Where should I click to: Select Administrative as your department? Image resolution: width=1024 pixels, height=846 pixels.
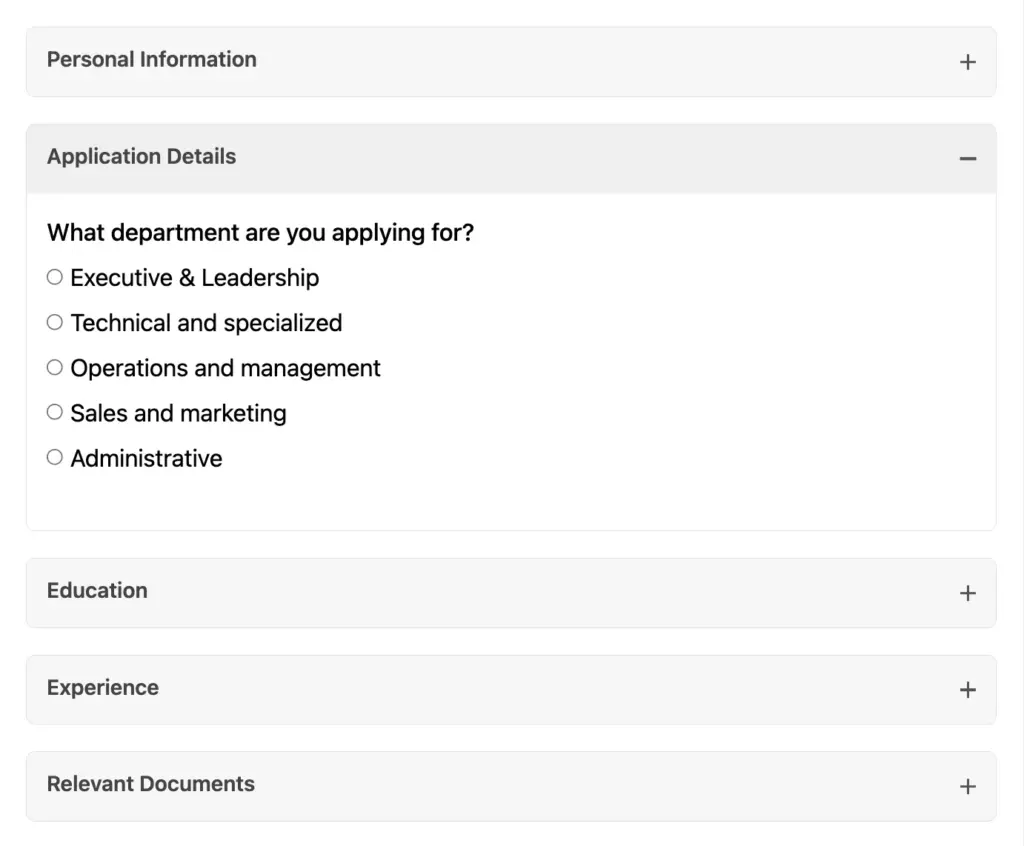point(54,456)
